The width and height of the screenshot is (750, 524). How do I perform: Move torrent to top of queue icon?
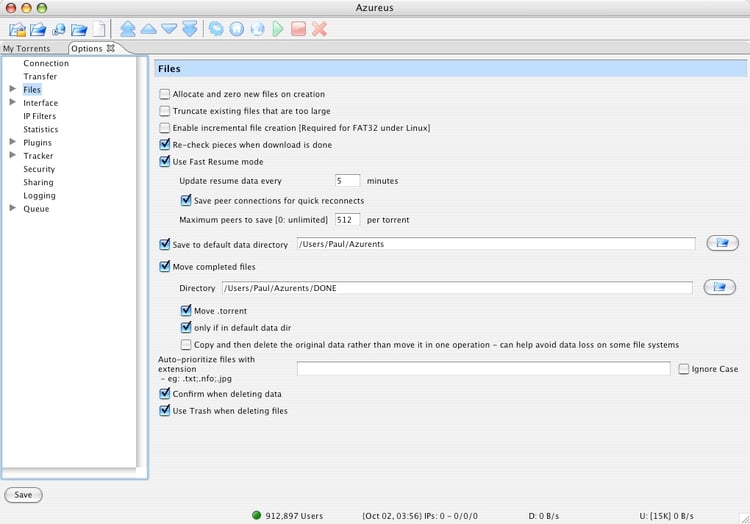(128, 29)
